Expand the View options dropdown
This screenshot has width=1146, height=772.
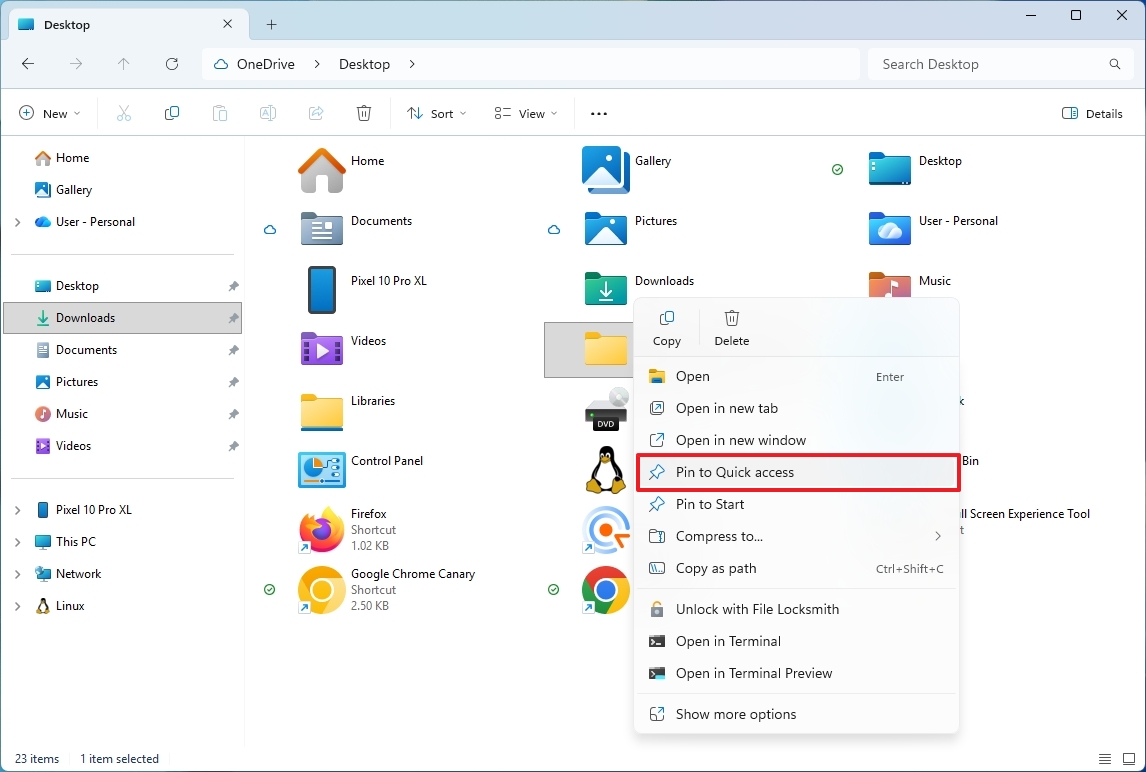click(524, 113)
